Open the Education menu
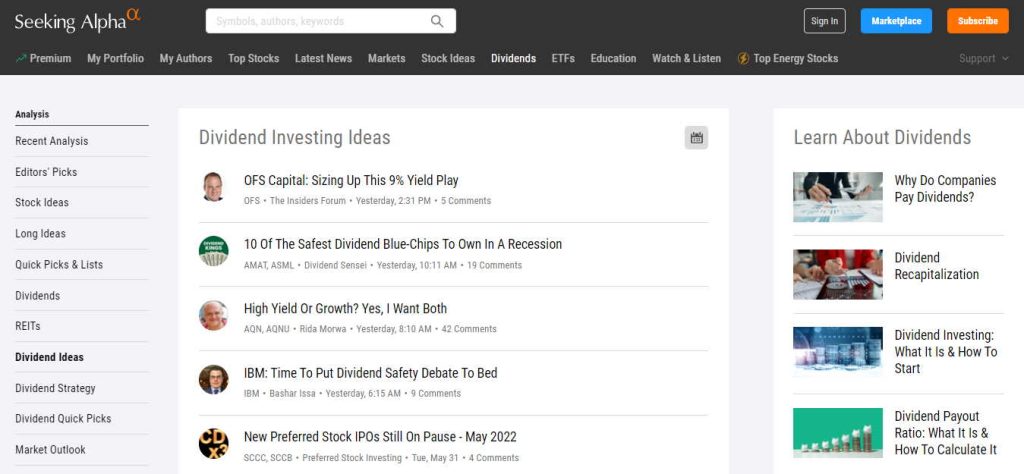1024x474 pixels. click(x=613, y=59)
